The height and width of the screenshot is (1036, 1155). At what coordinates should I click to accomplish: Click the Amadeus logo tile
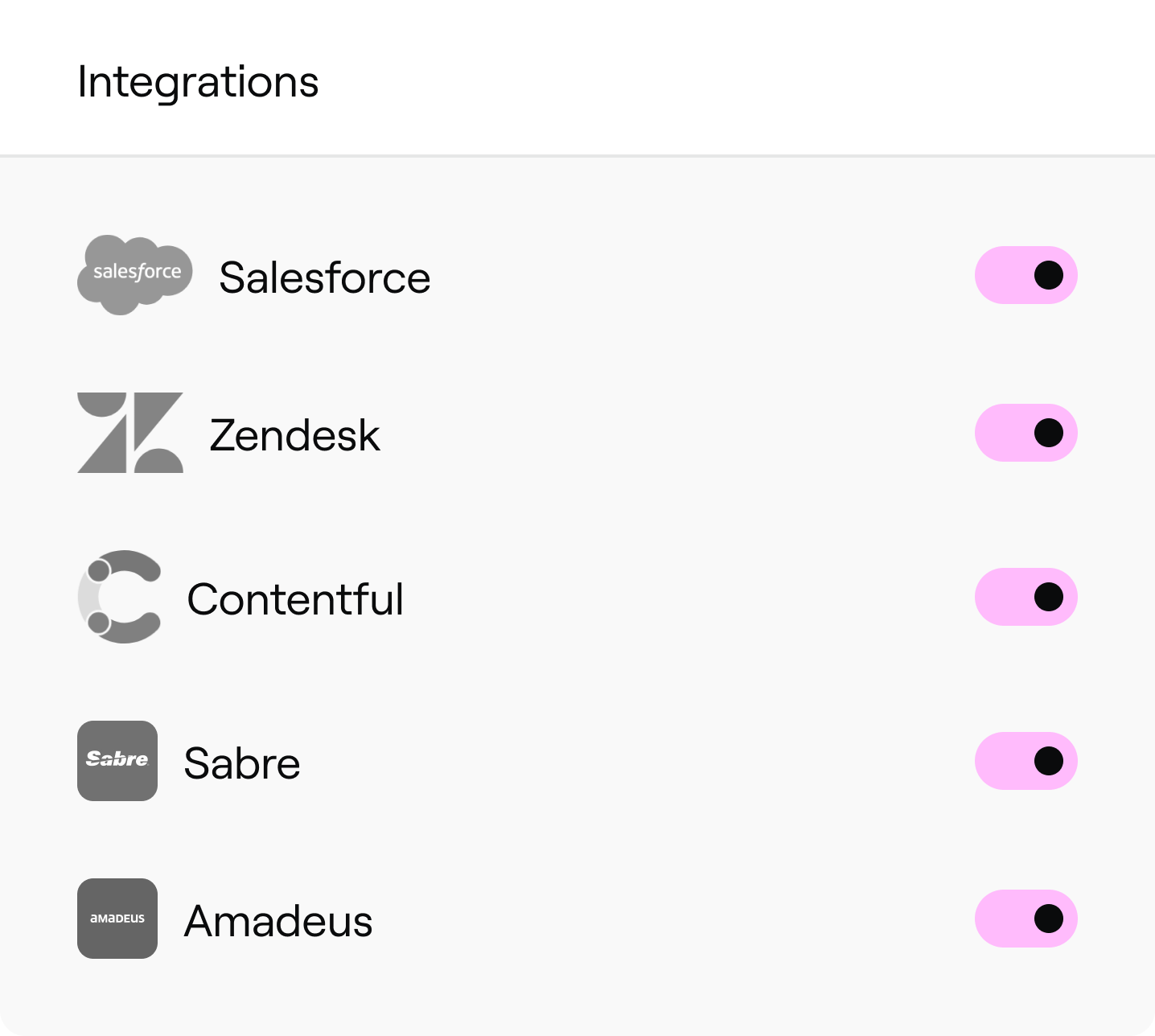coord(117,919)
